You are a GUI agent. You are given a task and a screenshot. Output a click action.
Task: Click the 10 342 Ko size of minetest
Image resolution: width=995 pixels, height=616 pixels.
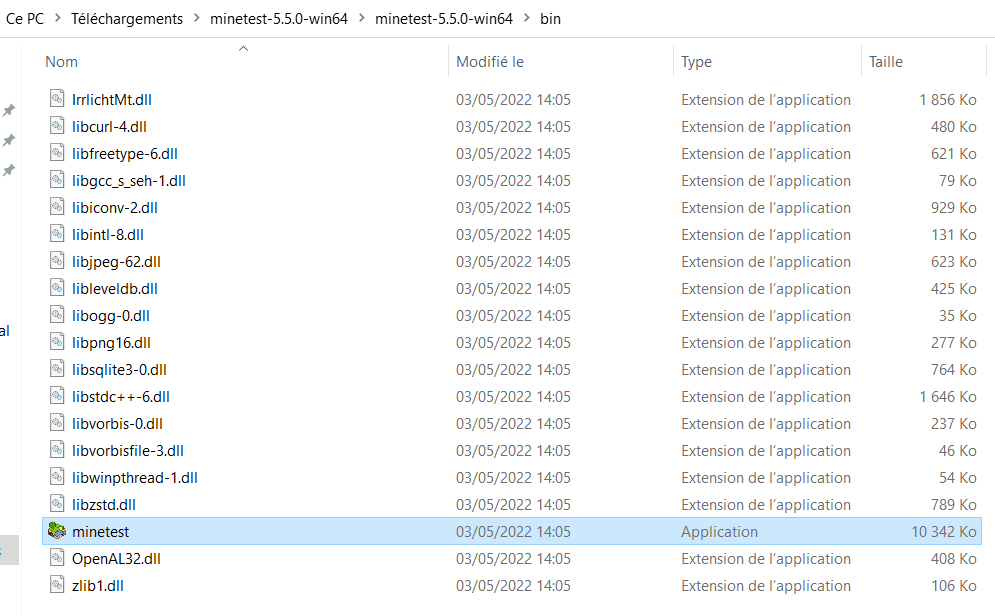click(944, 532)
